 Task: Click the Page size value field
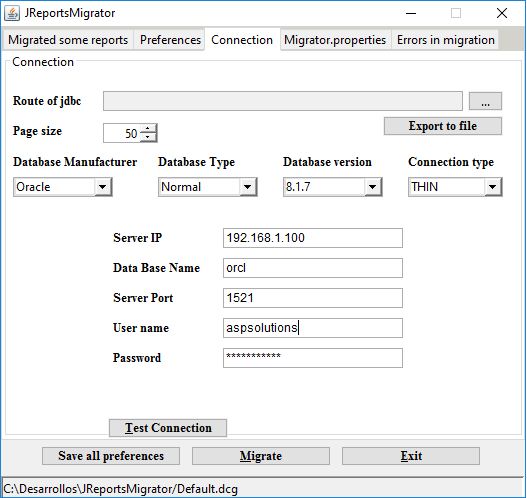122,133
